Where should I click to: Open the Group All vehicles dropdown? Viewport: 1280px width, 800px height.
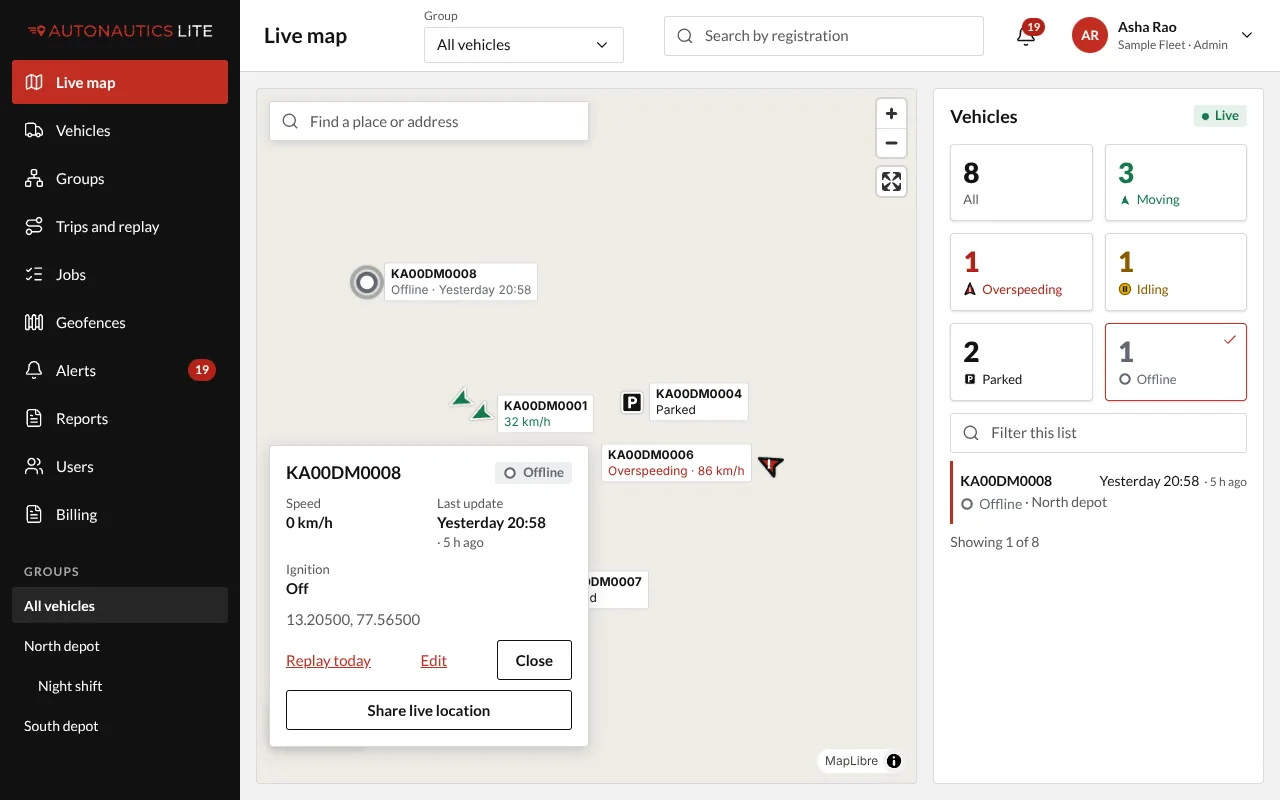point(524,45)
